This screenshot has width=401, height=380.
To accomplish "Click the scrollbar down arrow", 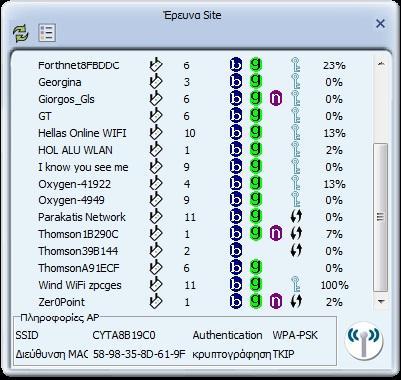I will pyautogui.click(x=381, y=301).
